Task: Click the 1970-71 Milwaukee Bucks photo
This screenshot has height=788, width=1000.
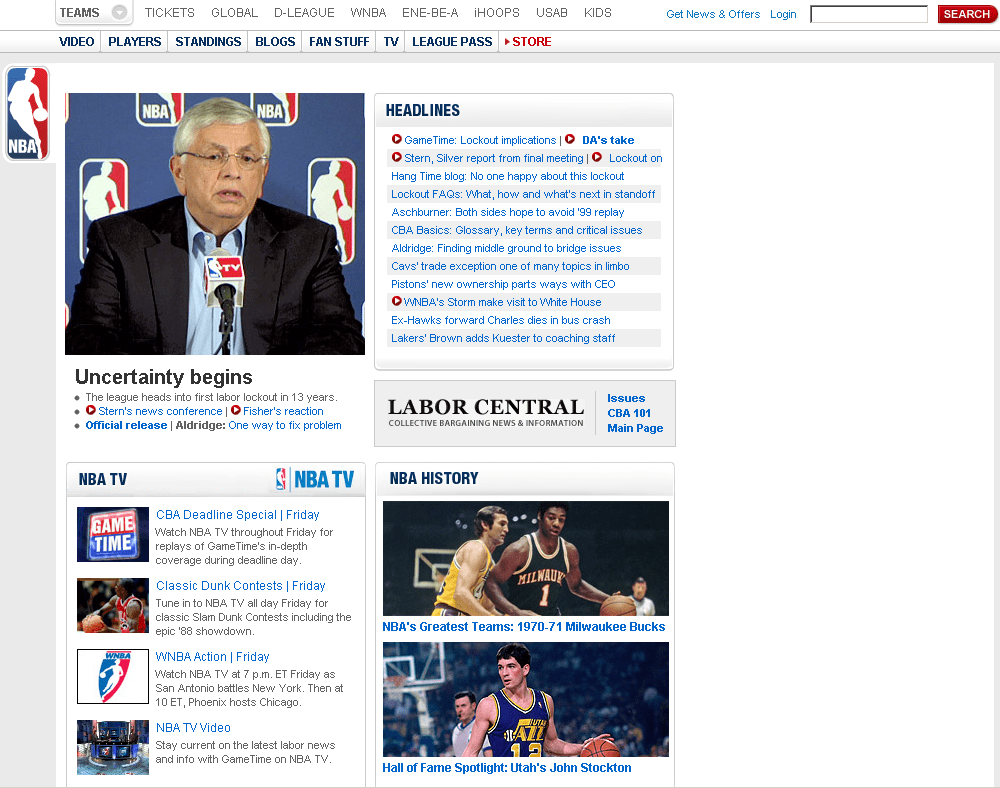Action: coord(526,558)
